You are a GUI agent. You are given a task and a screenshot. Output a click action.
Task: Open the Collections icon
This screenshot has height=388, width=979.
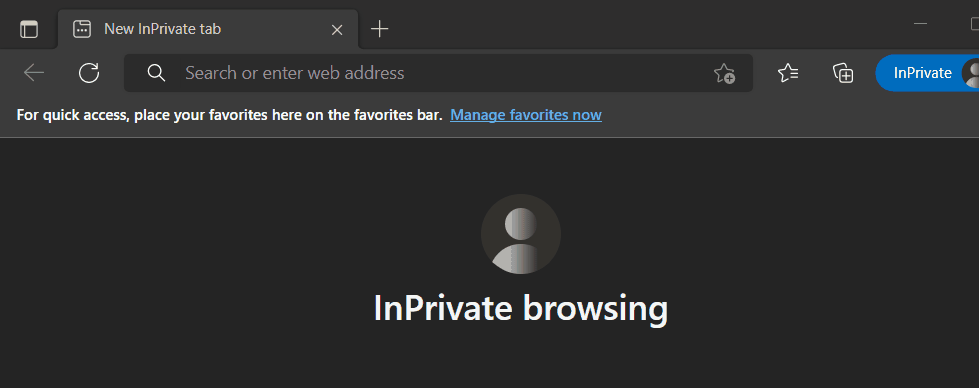(843, 73)
